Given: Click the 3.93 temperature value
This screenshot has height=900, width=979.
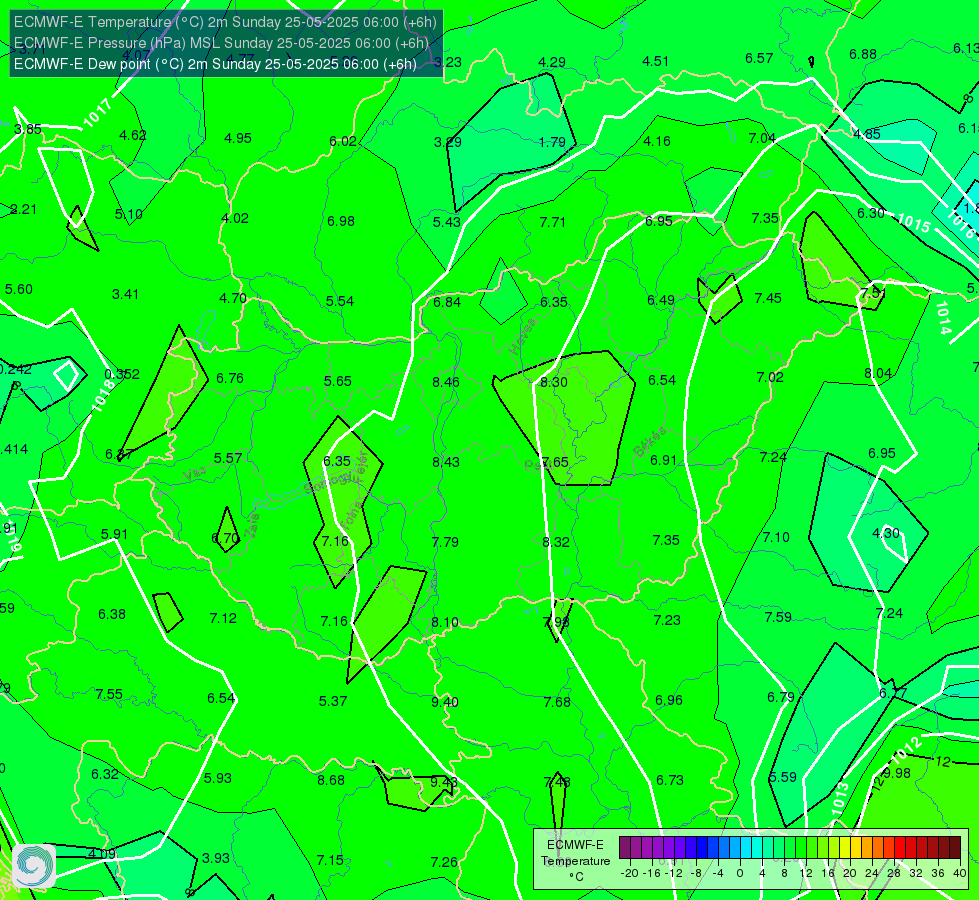Looking at the screenshot, I should click(x=215, y=858).
